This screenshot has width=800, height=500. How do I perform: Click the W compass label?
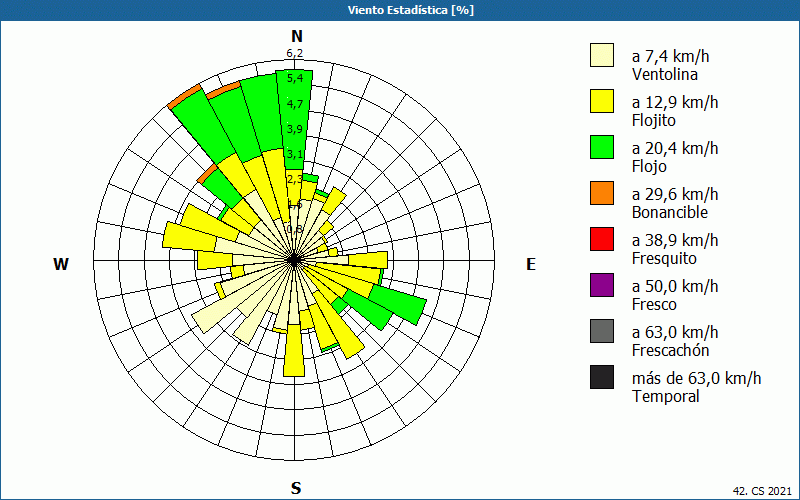click(x=61, y=264)
